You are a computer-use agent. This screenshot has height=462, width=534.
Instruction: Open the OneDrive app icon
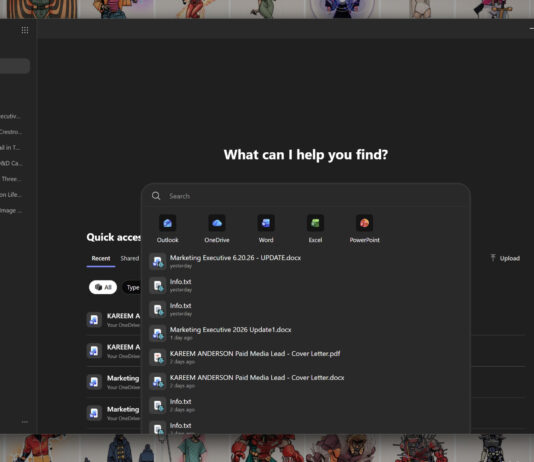pos(217,223)
